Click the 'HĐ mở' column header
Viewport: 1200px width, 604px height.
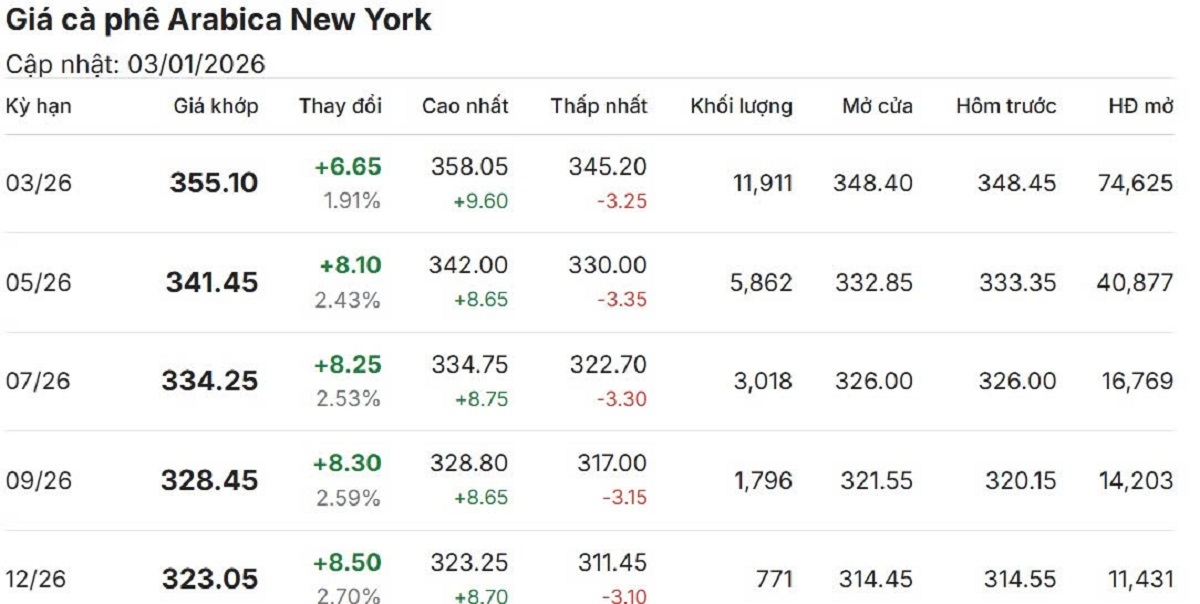click(x=1140, y=106)
